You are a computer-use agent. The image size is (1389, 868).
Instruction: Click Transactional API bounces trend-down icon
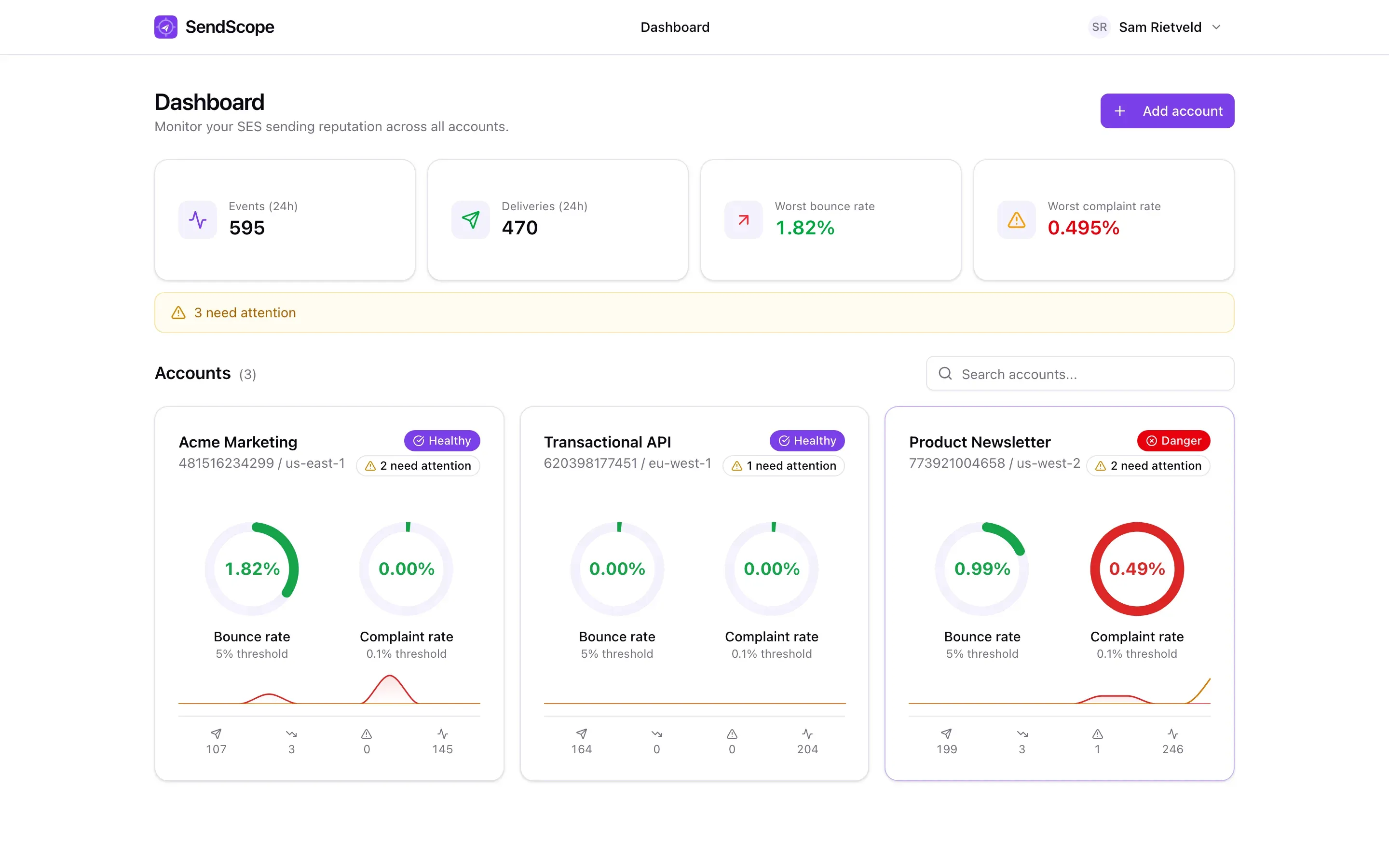pyautogui.click(x=656, y=733)
